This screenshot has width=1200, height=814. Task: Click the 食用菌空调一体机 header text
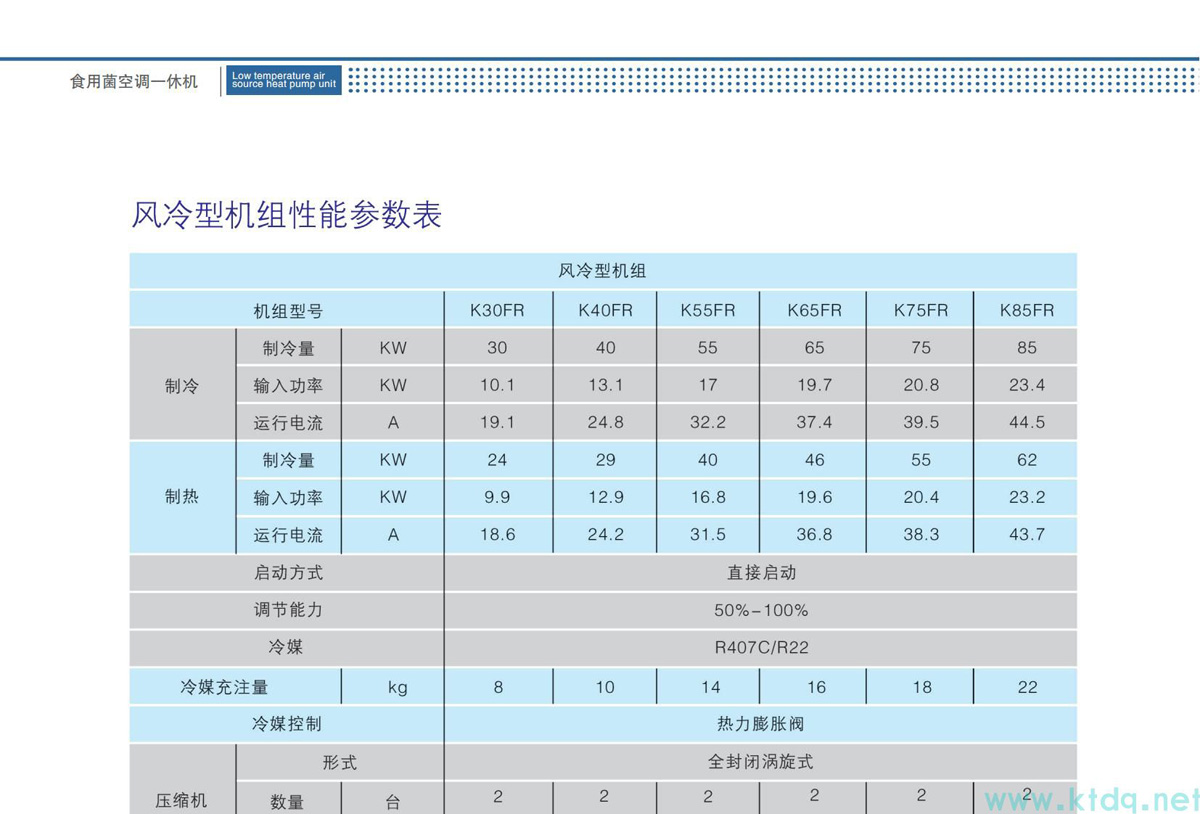[x=134, y=82]
